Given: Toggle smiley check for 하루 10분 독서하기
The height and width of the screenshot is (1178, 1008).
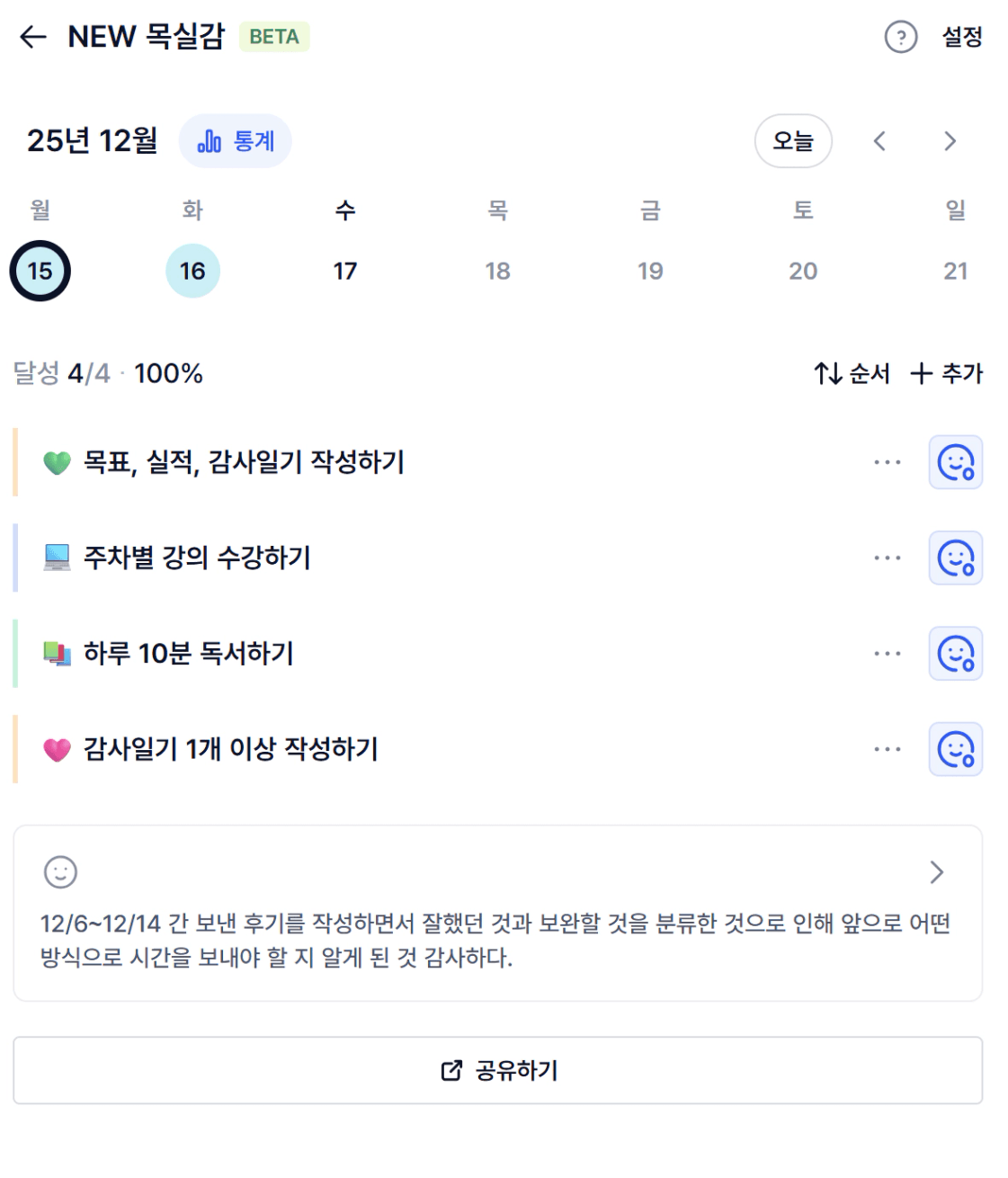Looking at the screenshot, I should tap(955, 654).
